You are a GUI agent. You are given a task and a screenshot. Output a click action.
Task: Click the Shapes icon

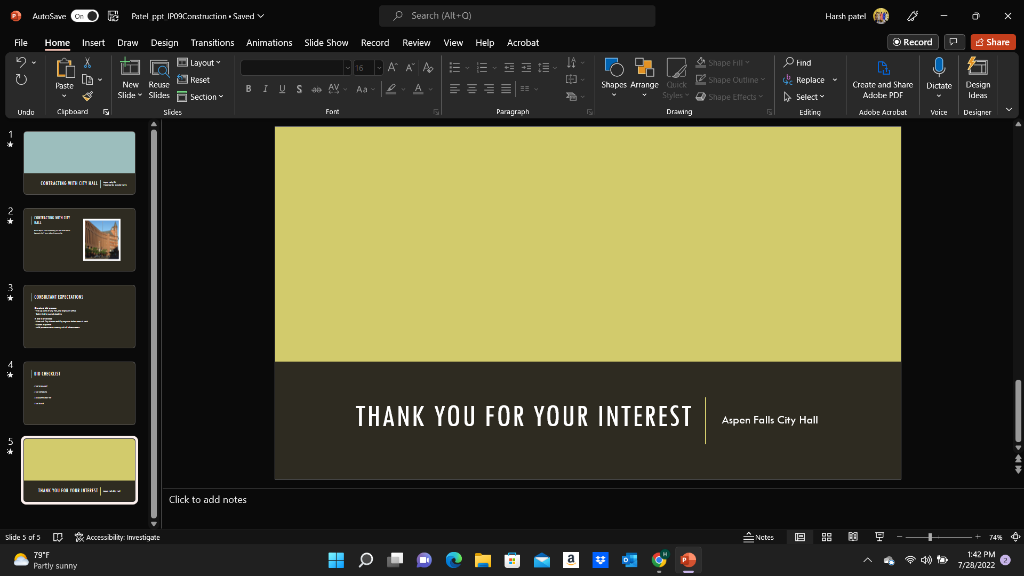(613, 75)
